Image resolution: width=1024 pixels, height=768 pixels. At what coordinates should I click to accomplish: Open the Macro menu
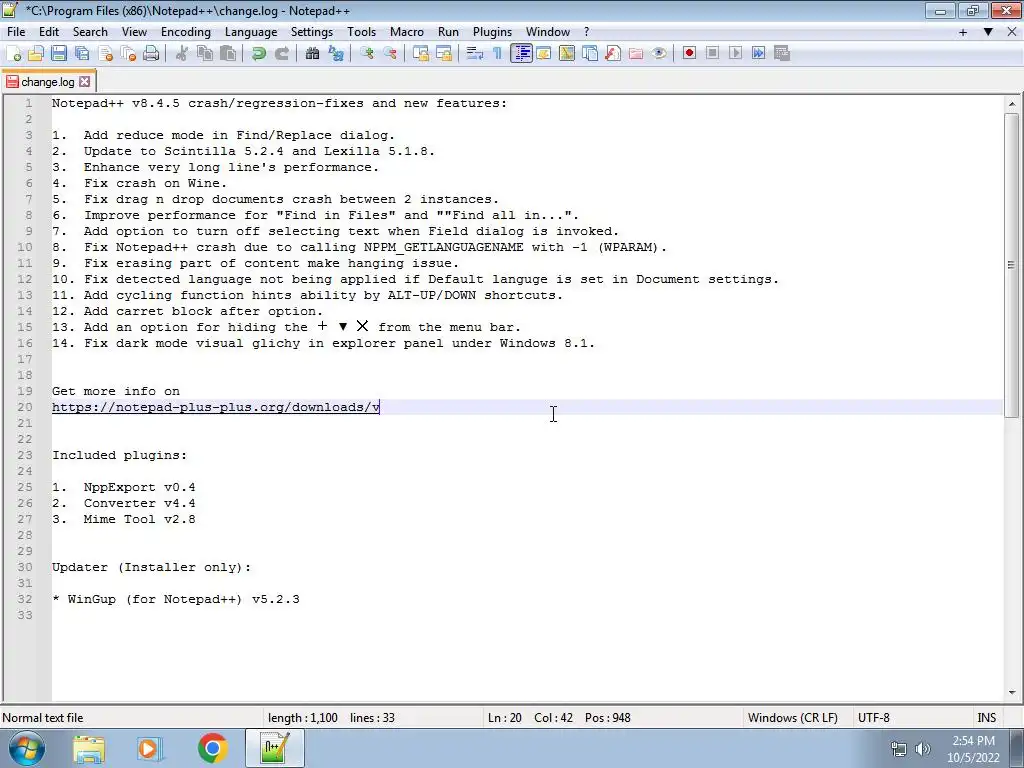click(407, 32)
